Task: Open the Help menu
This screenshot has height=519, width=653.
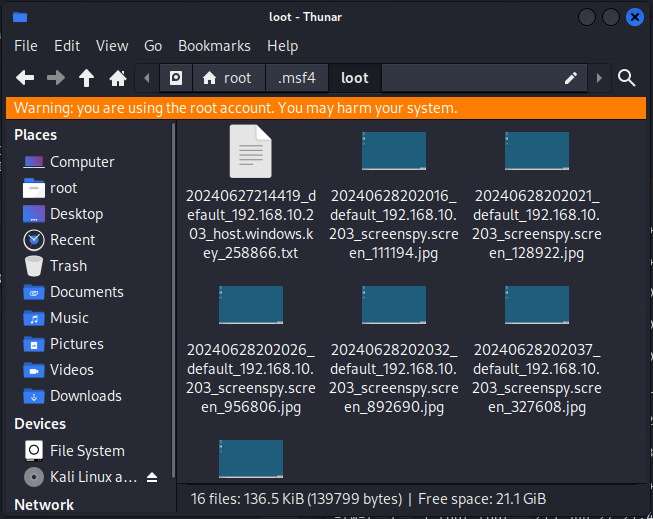Action: (x=282, y=46)
